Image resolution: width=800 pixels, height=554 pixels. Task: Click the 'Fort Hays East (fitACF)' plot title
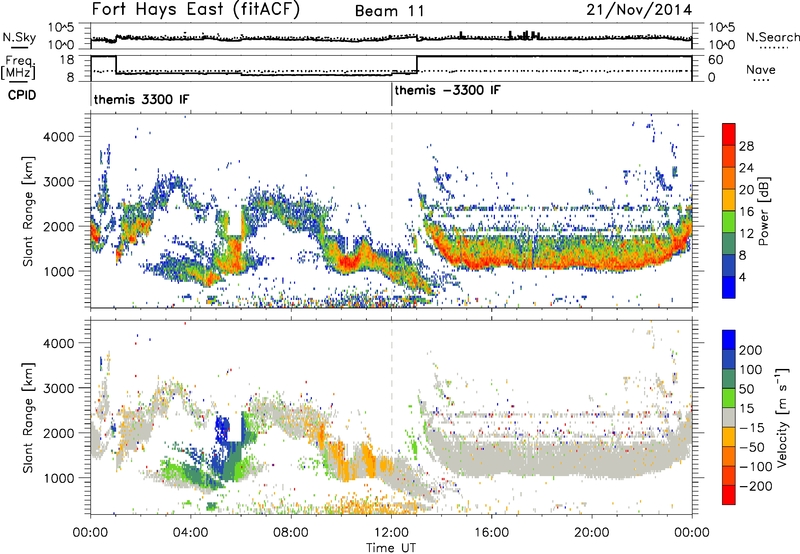[196, 10]
